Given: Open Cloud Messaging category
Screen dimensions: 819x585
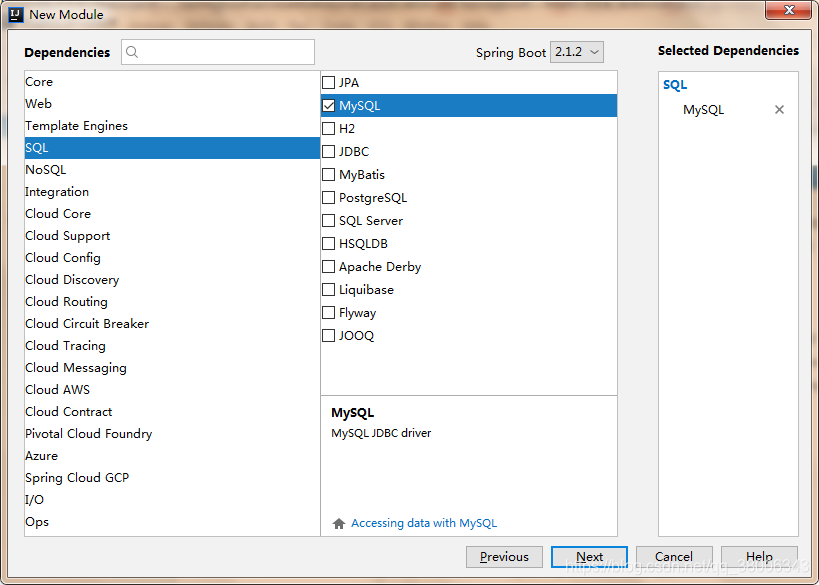Looking at the screenshot, I should pyautogui.click(x=172, y=368).
